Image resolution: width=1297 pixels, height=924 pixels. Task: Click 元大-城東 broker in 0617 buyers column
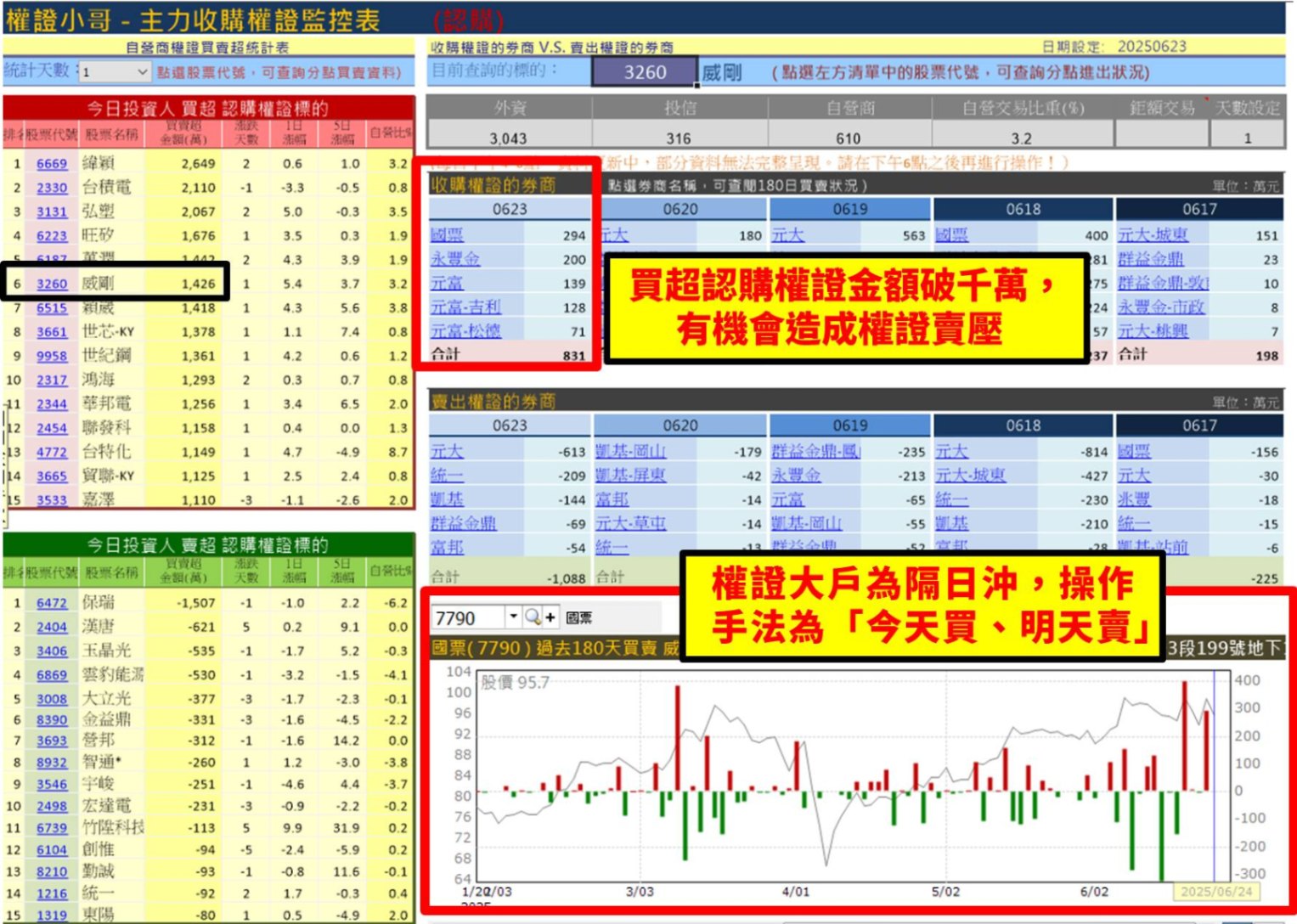[1153, 235]
